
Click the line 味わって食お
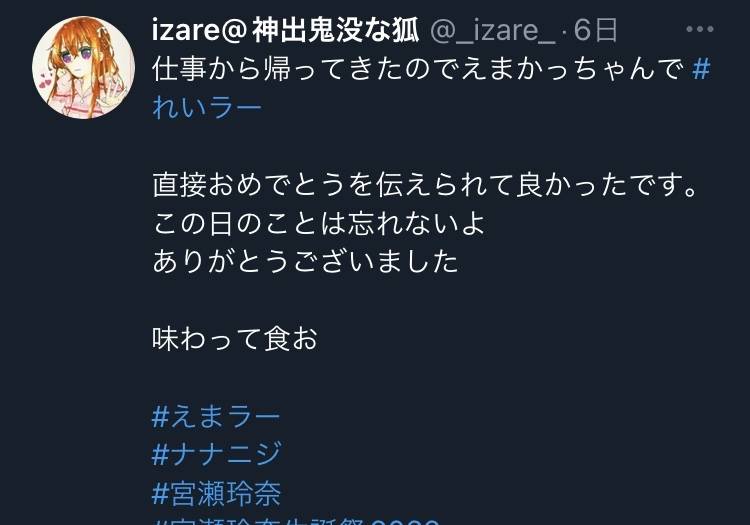click(x=235, y=339)
